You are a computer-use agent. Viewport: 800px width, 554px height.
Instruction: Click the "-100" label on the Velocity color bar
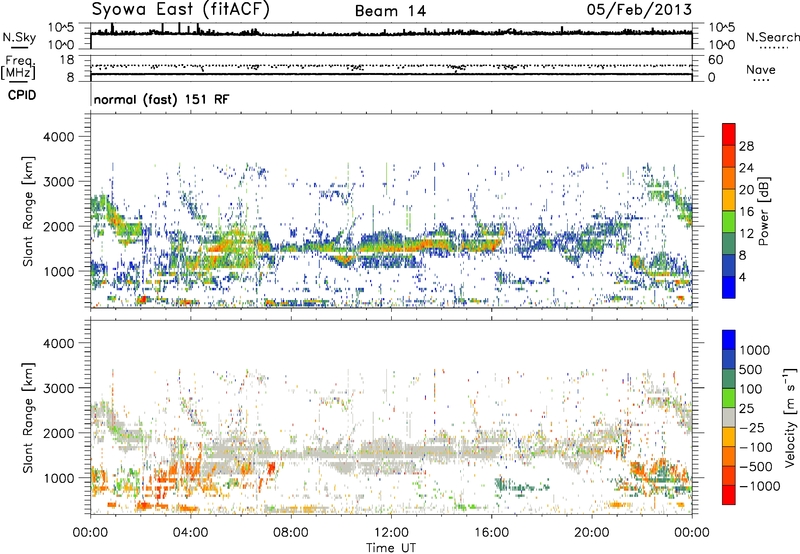pos(756,447)
